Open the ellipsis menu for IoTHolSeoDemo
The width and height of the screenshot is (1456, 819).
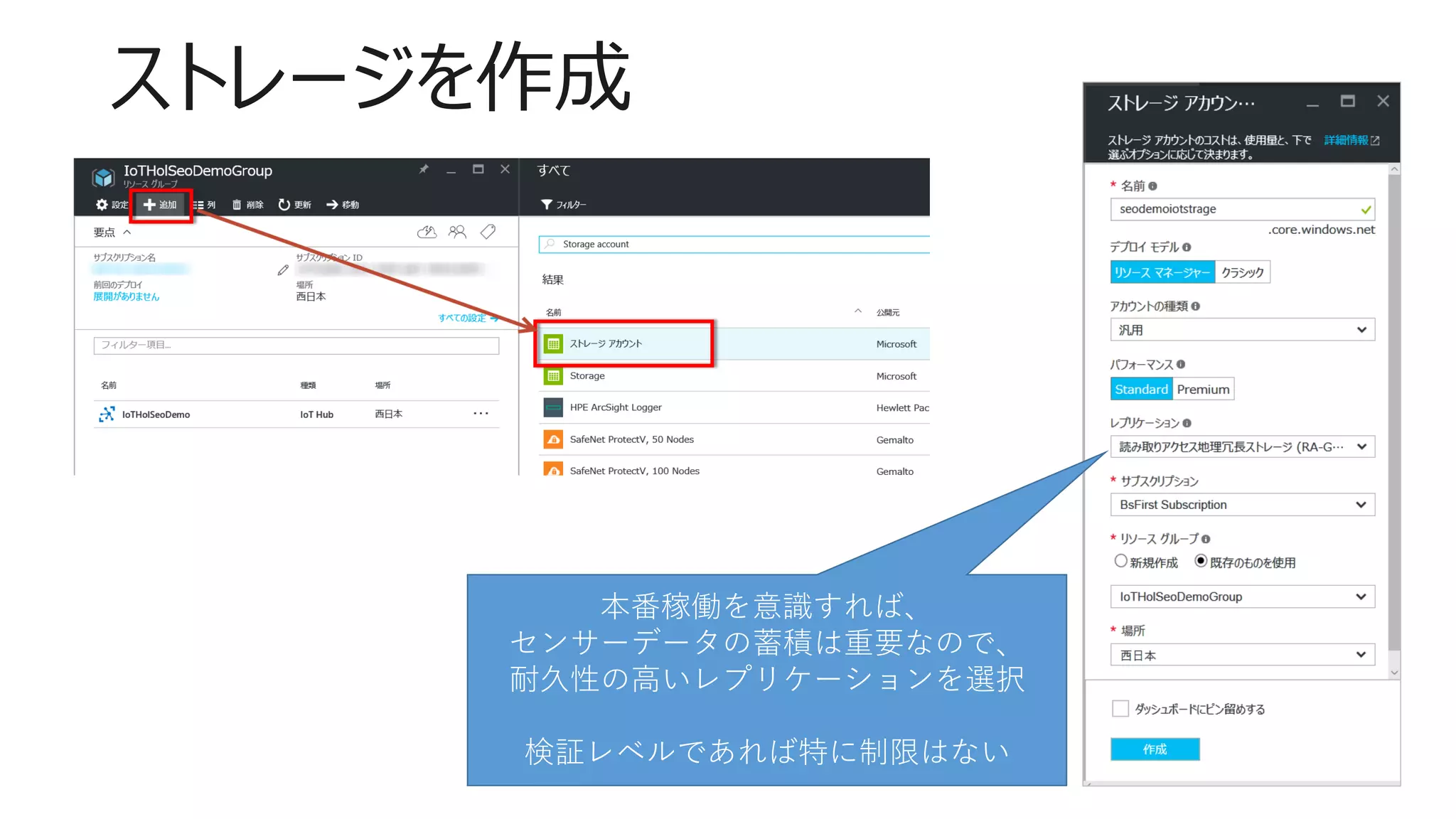481,413
